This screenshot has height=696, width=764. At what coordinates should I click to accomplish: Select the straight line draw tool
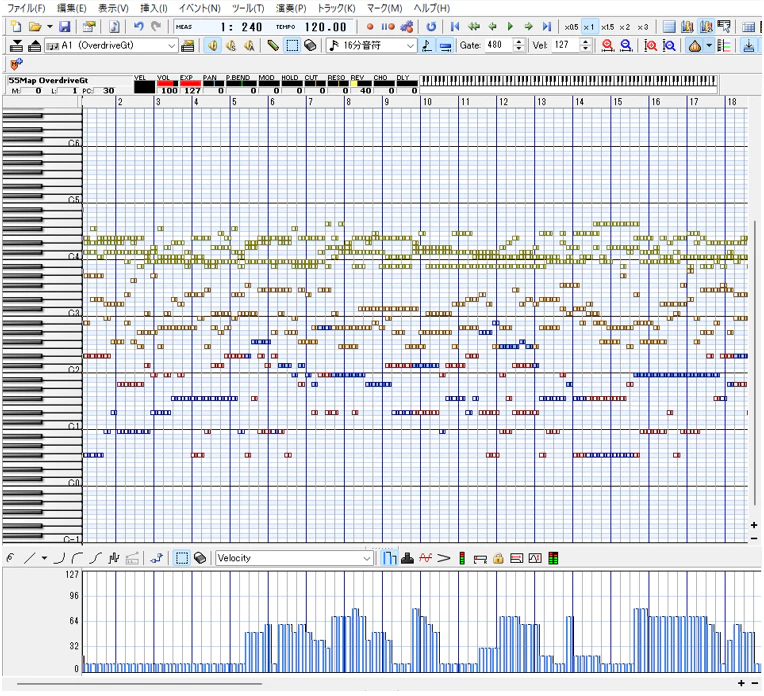(30, 558)
